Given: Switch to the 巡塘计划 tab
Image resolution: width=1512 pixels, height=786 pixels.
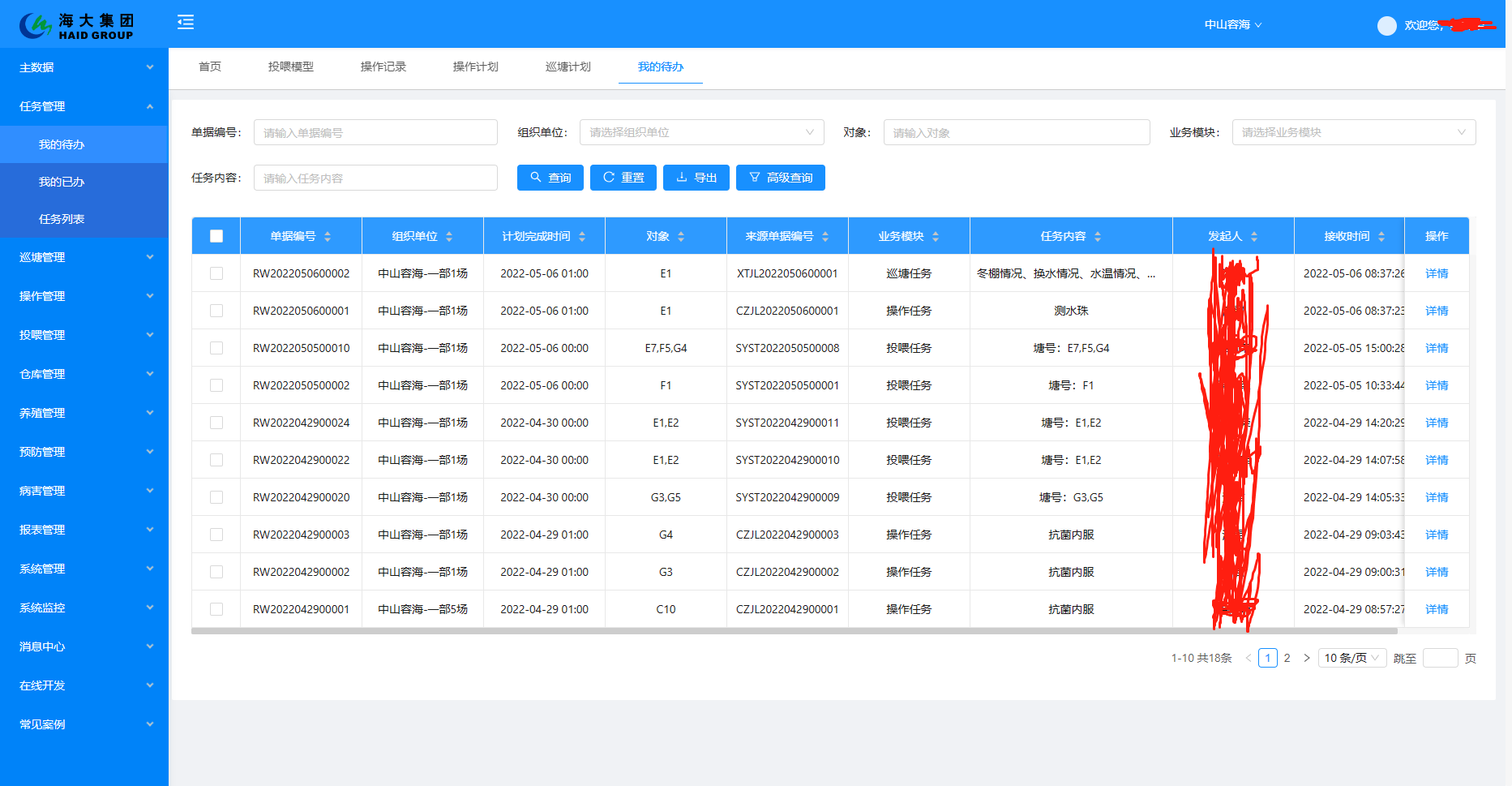Looking at the screenshot, I should (568, 67).
